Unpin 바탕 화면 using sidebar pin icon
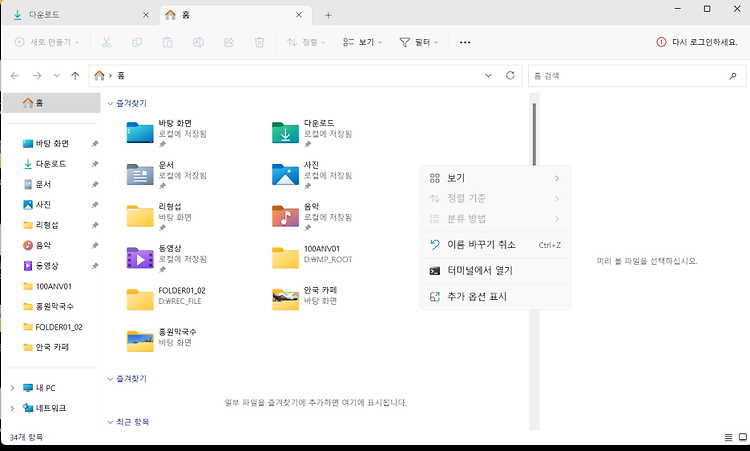Viewport: 750px width, 451px height. click(x=95, y=143)
